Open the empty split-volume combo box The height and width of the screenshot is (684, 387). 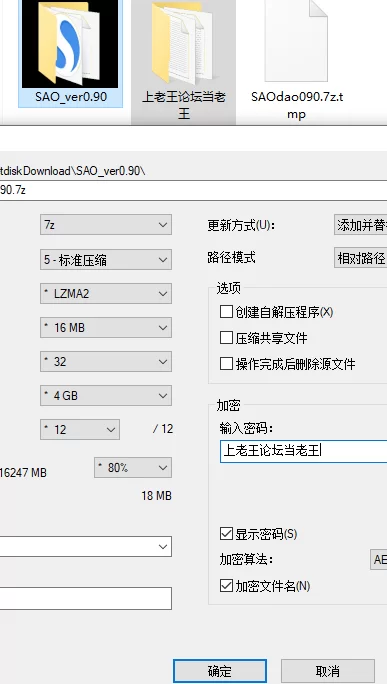click(86, 547)
